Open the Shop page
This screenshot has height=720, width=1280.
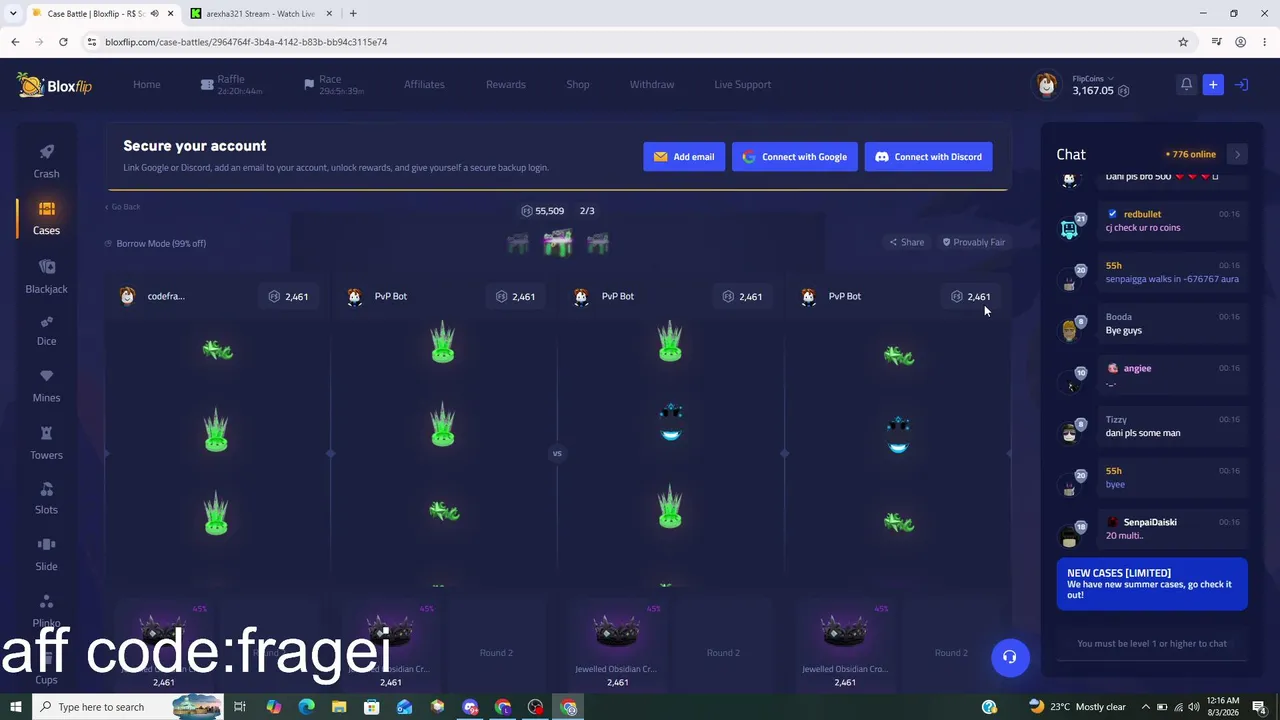[x=578, y=85]
